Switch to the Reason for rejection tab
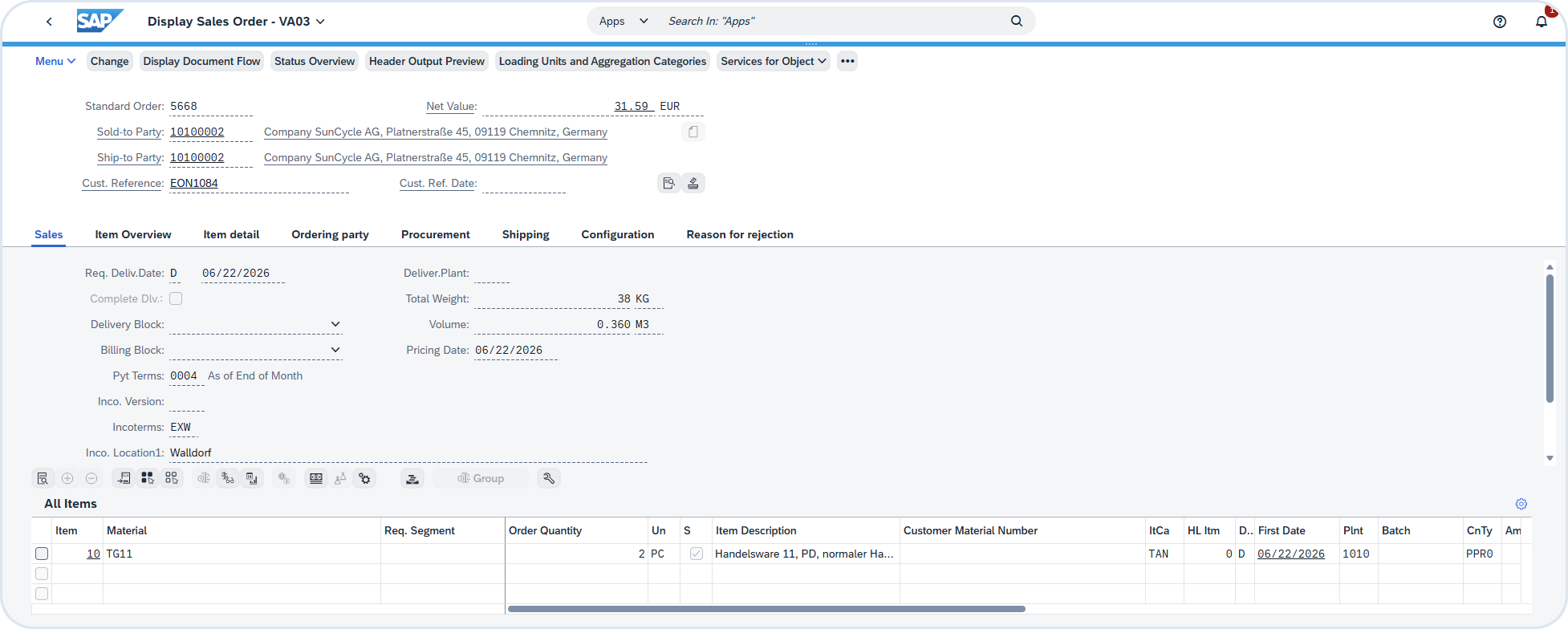 pyautogui.click(x=740, y=234)
